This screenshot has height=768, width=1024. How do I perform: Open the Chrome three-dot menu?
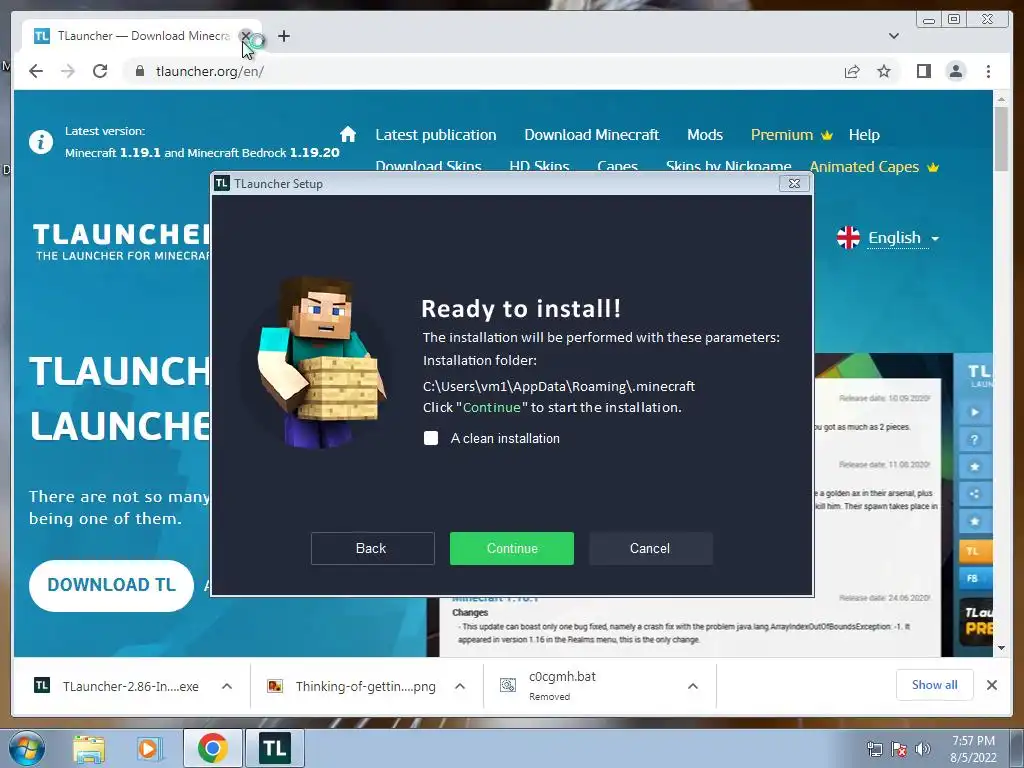coord(988,71)
